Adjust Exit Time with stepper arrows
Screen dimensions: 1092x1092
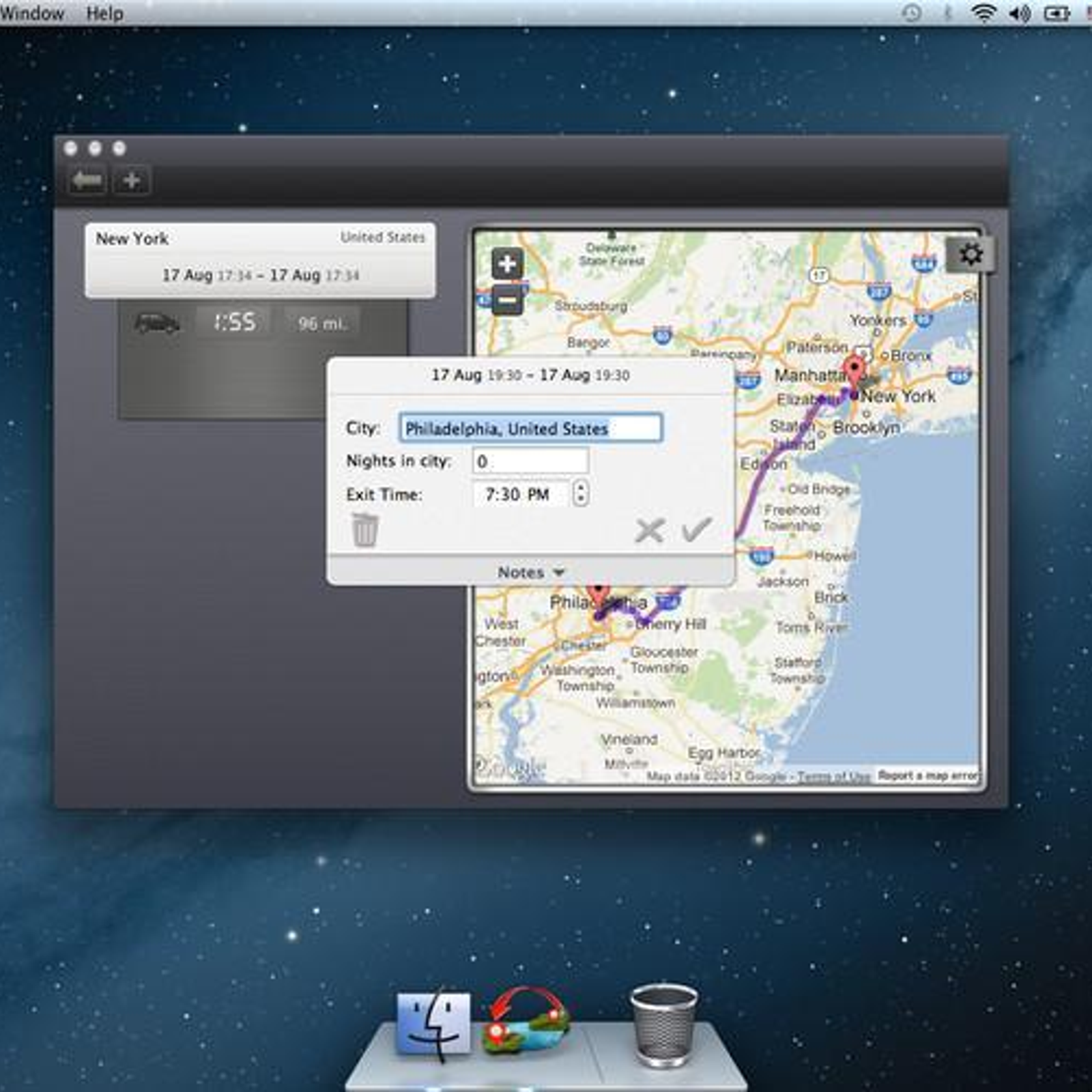coord(580,493)
